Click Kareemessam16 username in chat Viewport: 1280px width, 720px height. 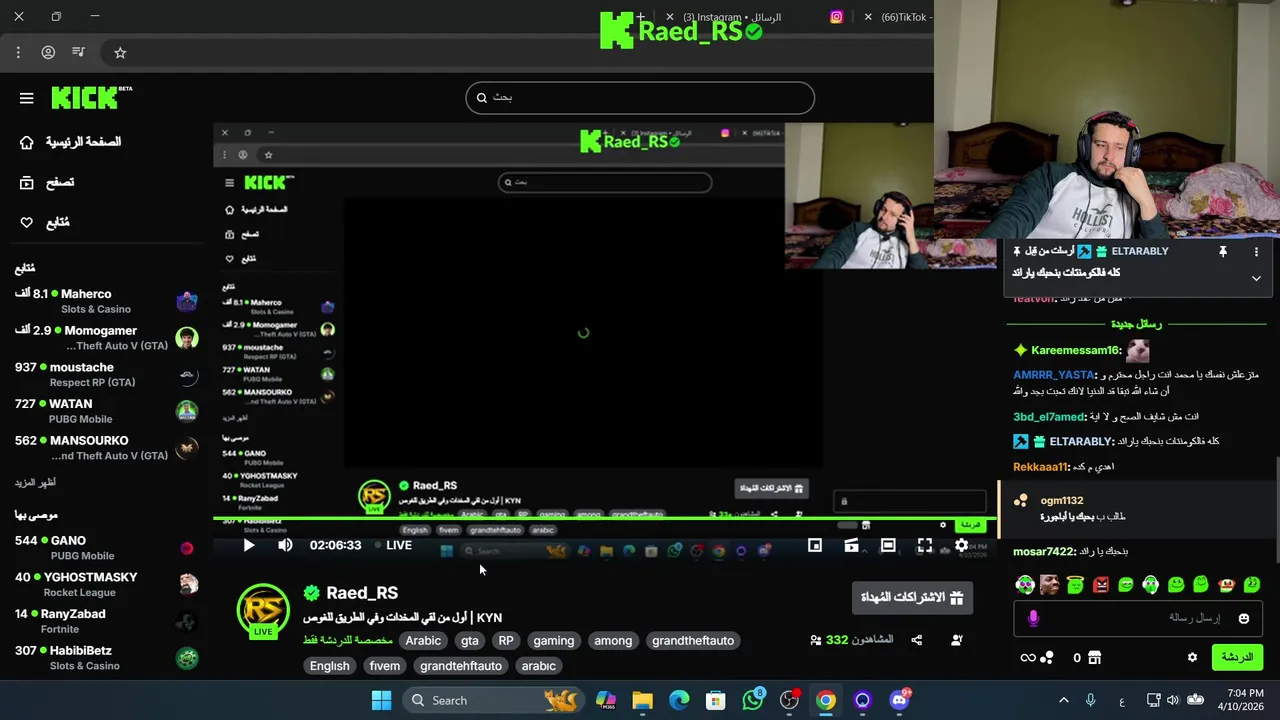tap(1076, 350)
